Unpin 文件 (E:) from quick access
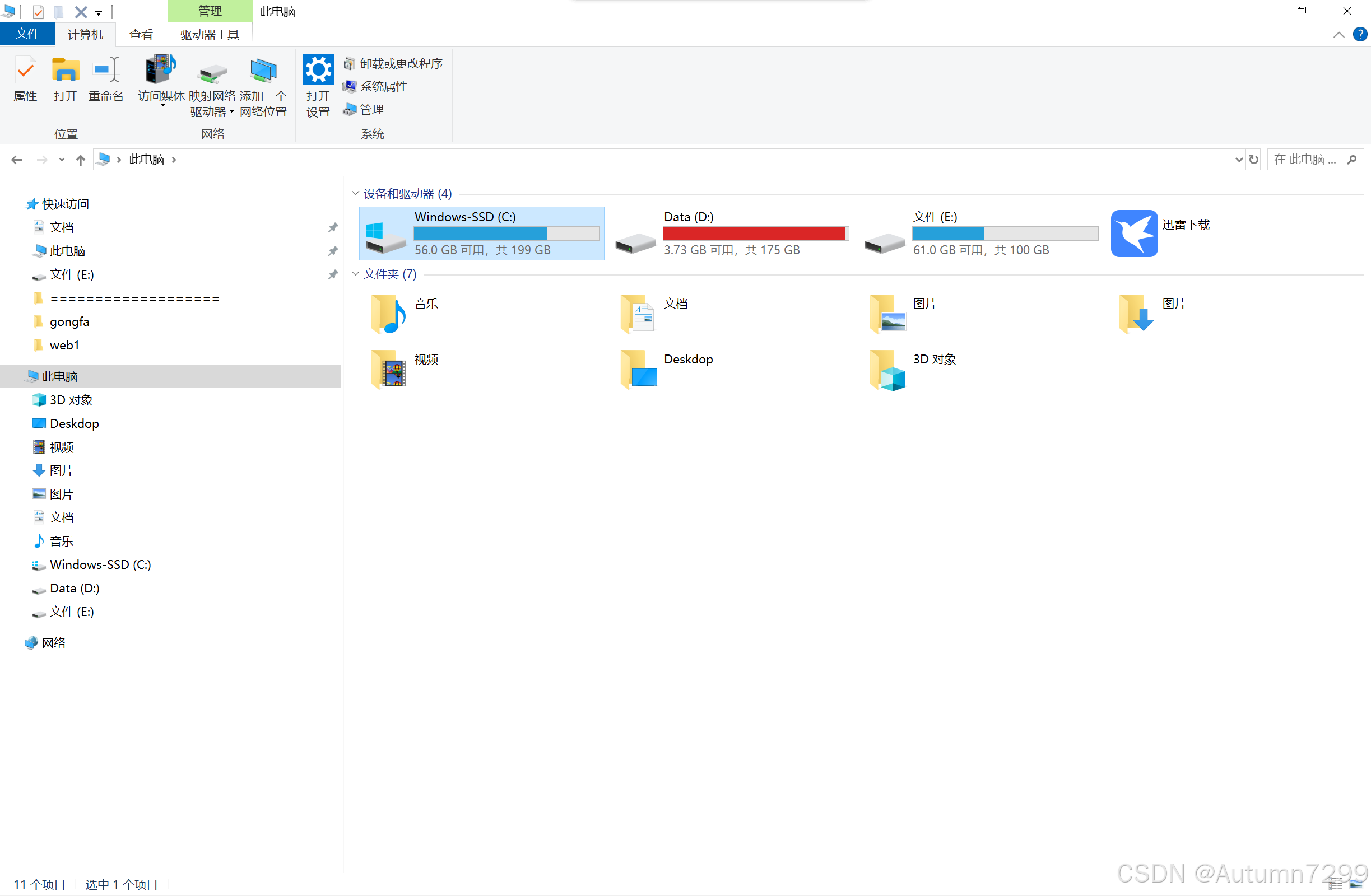Screen dimensions: 1371x896 pos(333,274)
